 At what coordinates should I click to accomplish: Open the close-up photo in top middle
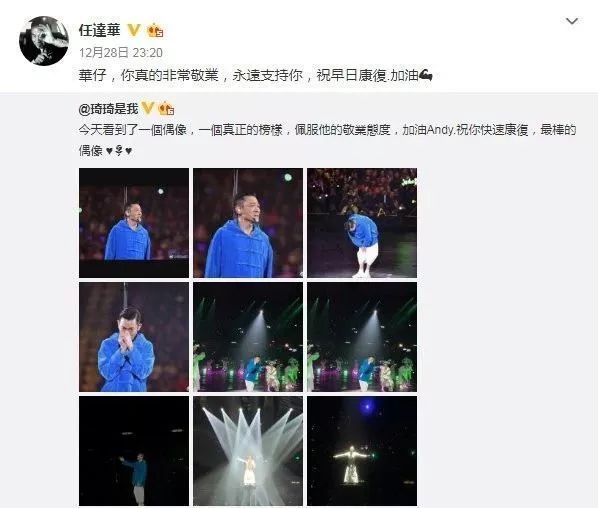coord(248,223)
